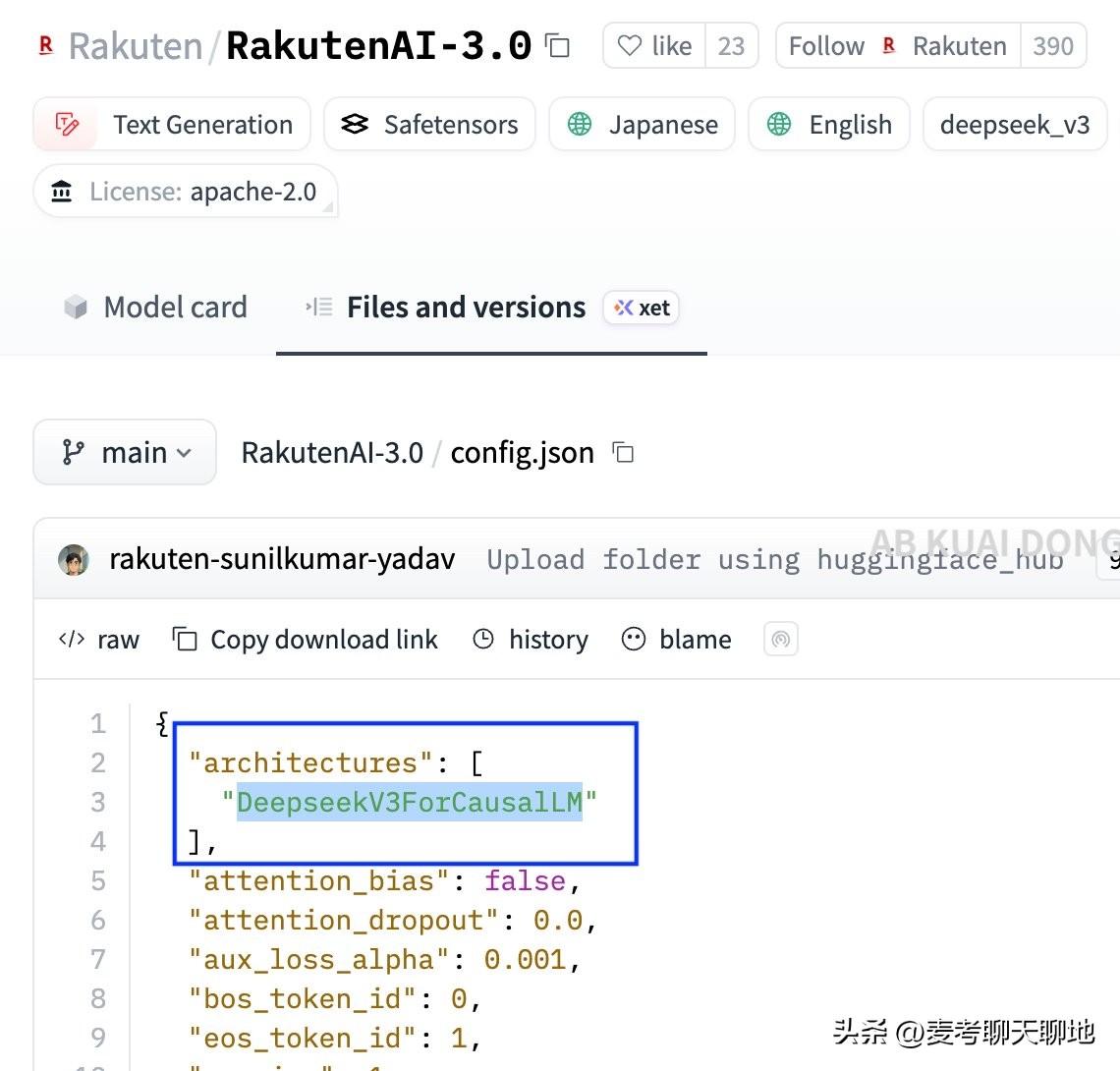The image size is (1120, 1071).
Task: Click the Files and versions list icon
Action: click(318, 308)
